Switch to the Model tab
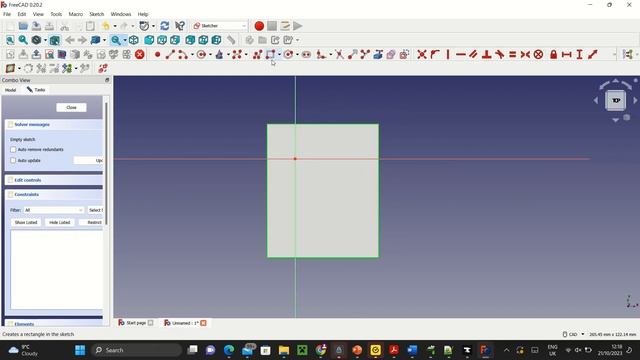This screenshot has width=640, height=360. tap(11, 90)
